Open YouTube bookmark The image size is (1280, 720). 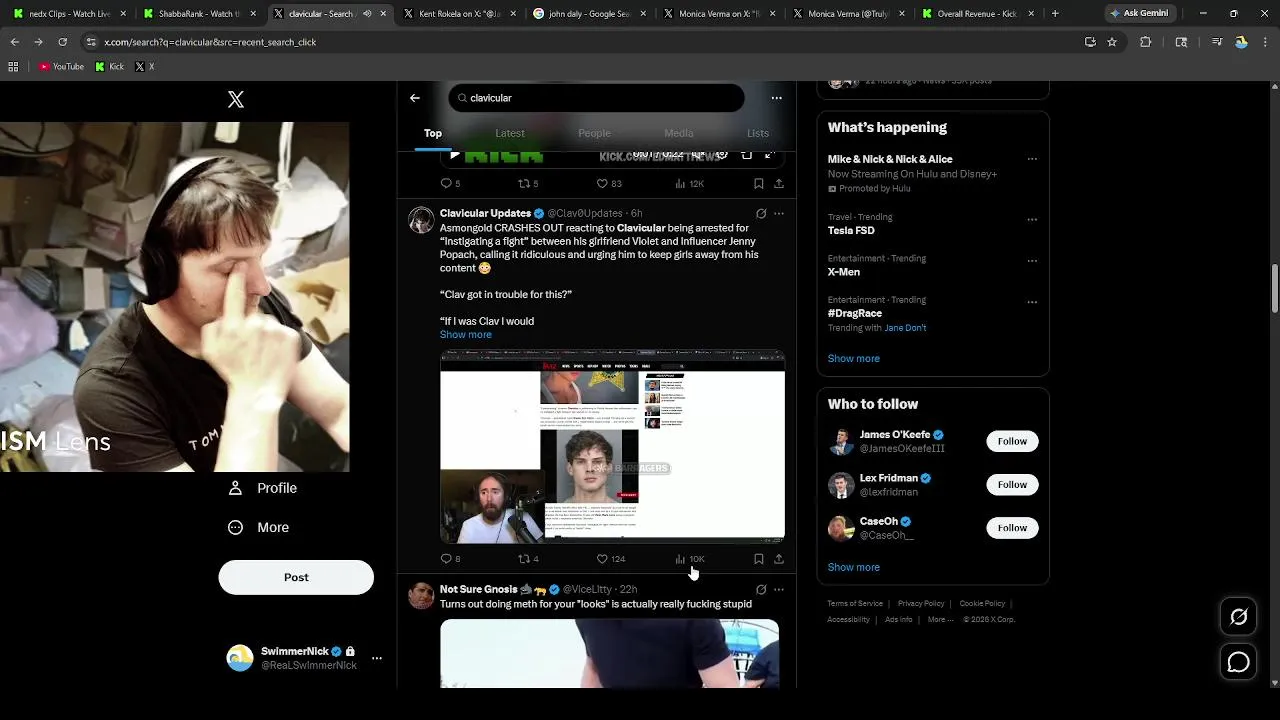62,67
